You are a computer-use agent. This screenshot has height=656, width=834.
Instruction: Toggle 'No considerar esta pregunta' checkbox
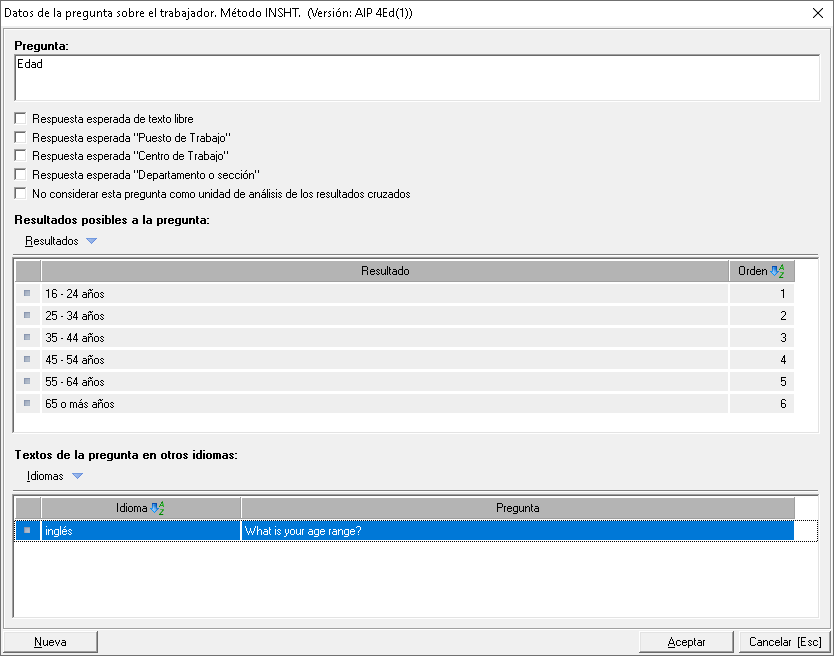21,194
